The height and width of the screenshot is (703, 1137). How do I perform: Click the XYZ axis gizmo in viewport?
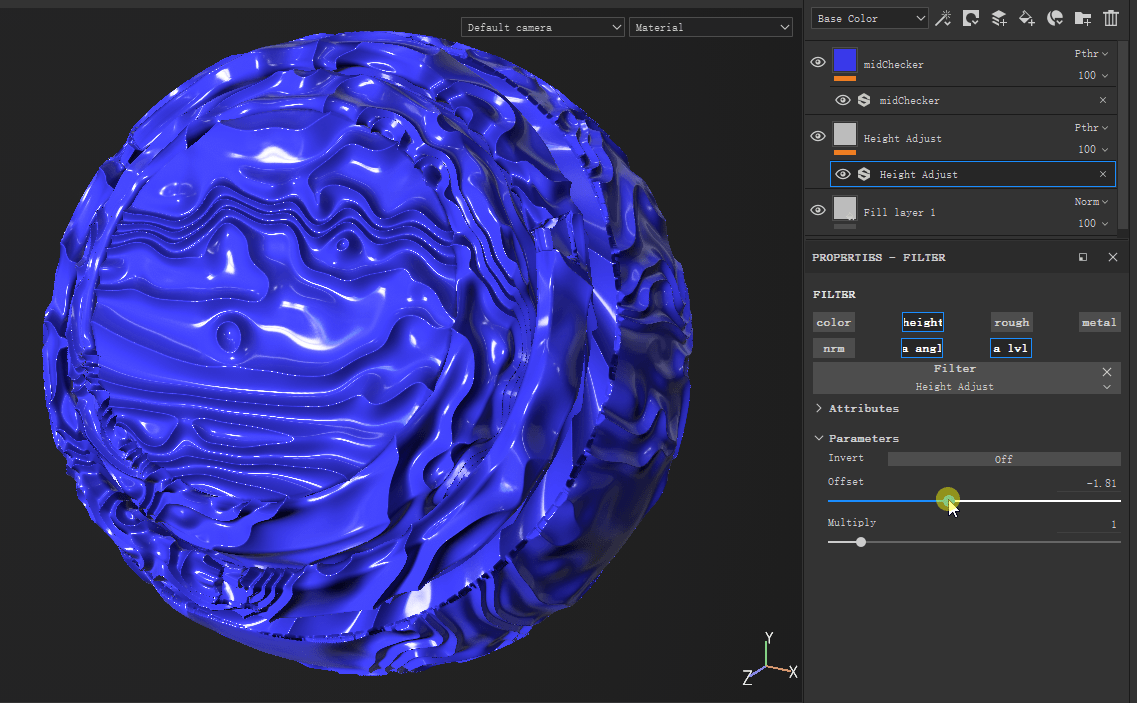pos(769,659)
